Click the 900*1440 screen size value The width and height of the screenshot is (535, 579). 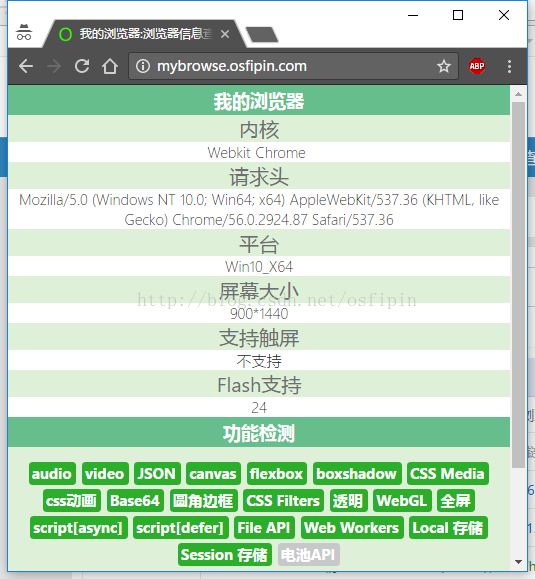[x=259, y=314]
